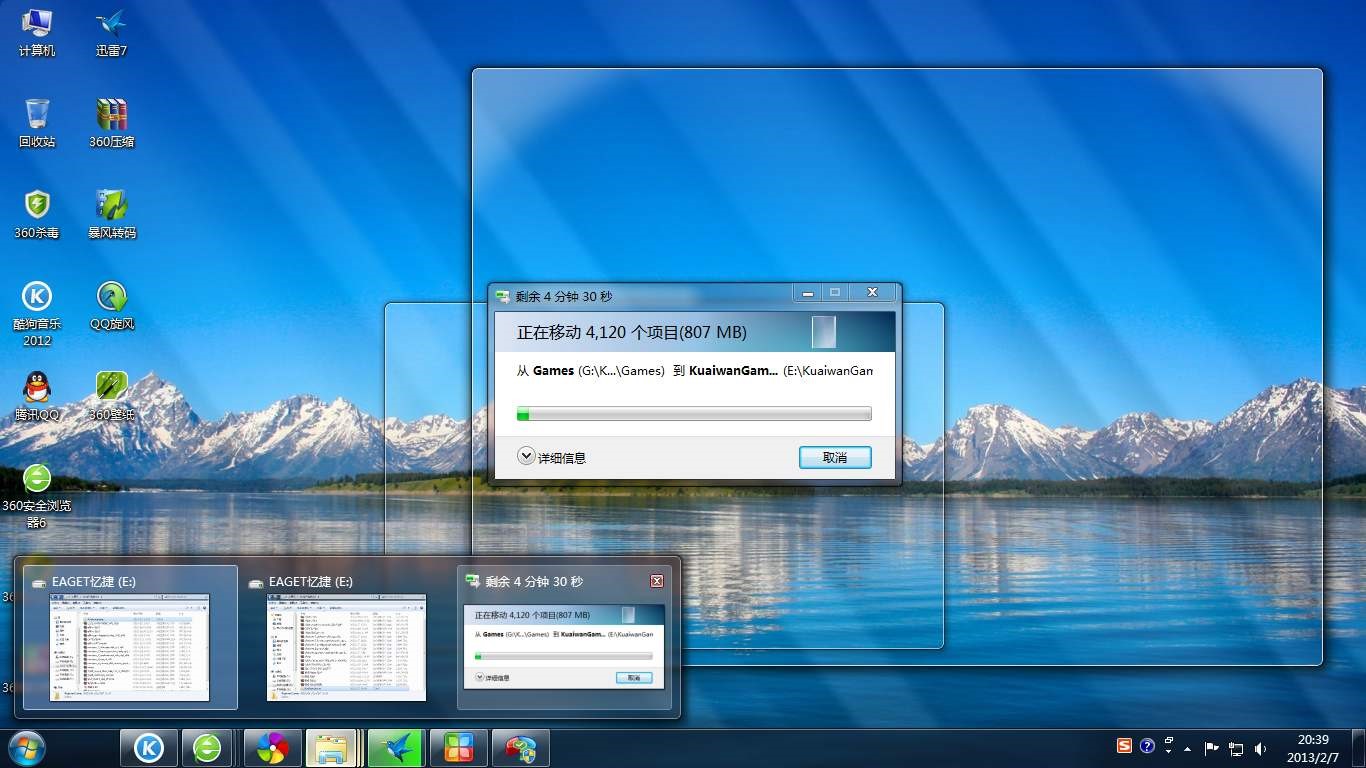The height and width of the screenshot is (768, 1366).
Task: Launch QQ旋风 from the desktop
Action: click(110, 295)
